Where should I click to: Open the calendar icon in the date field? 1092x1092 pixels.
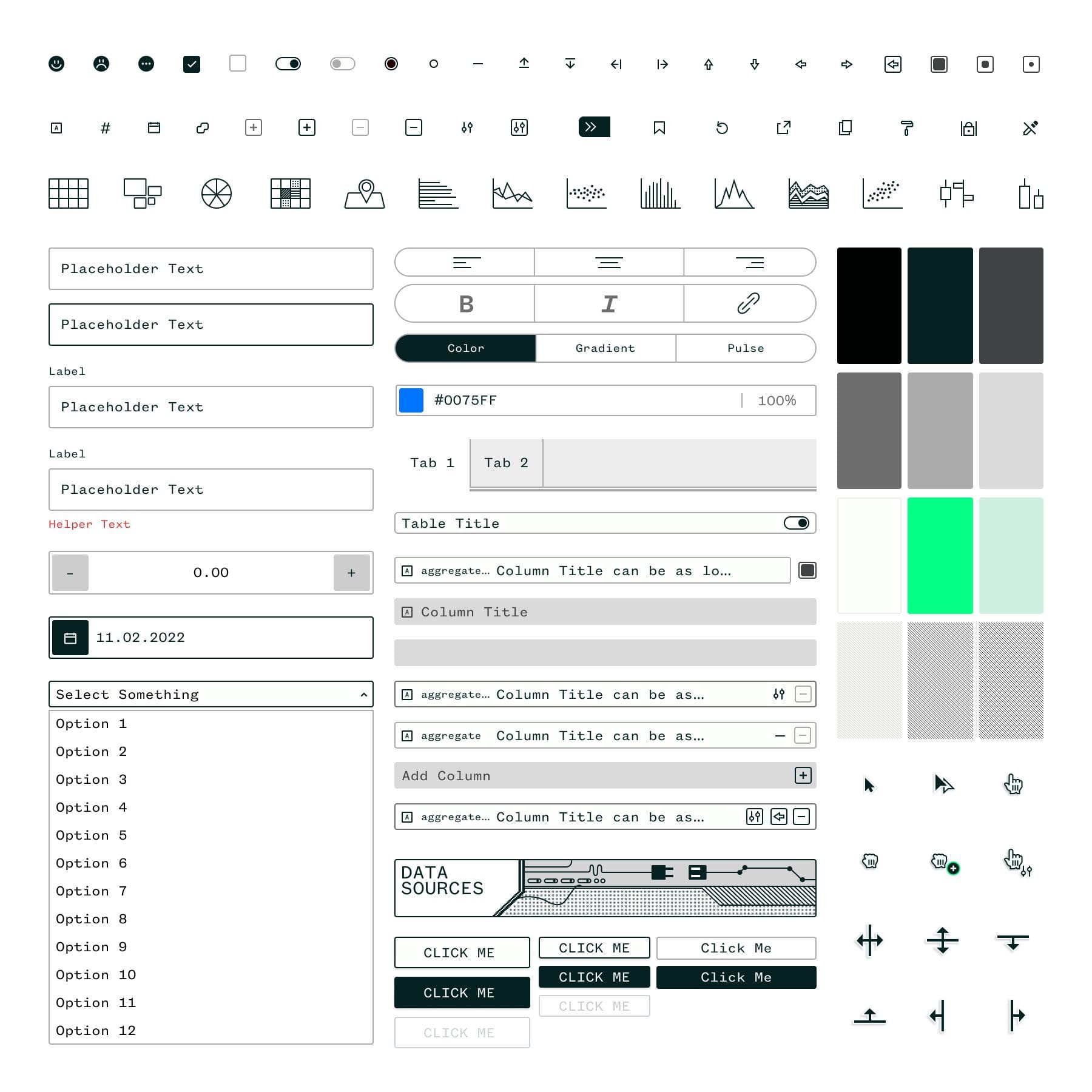click(x=70, y=638)
